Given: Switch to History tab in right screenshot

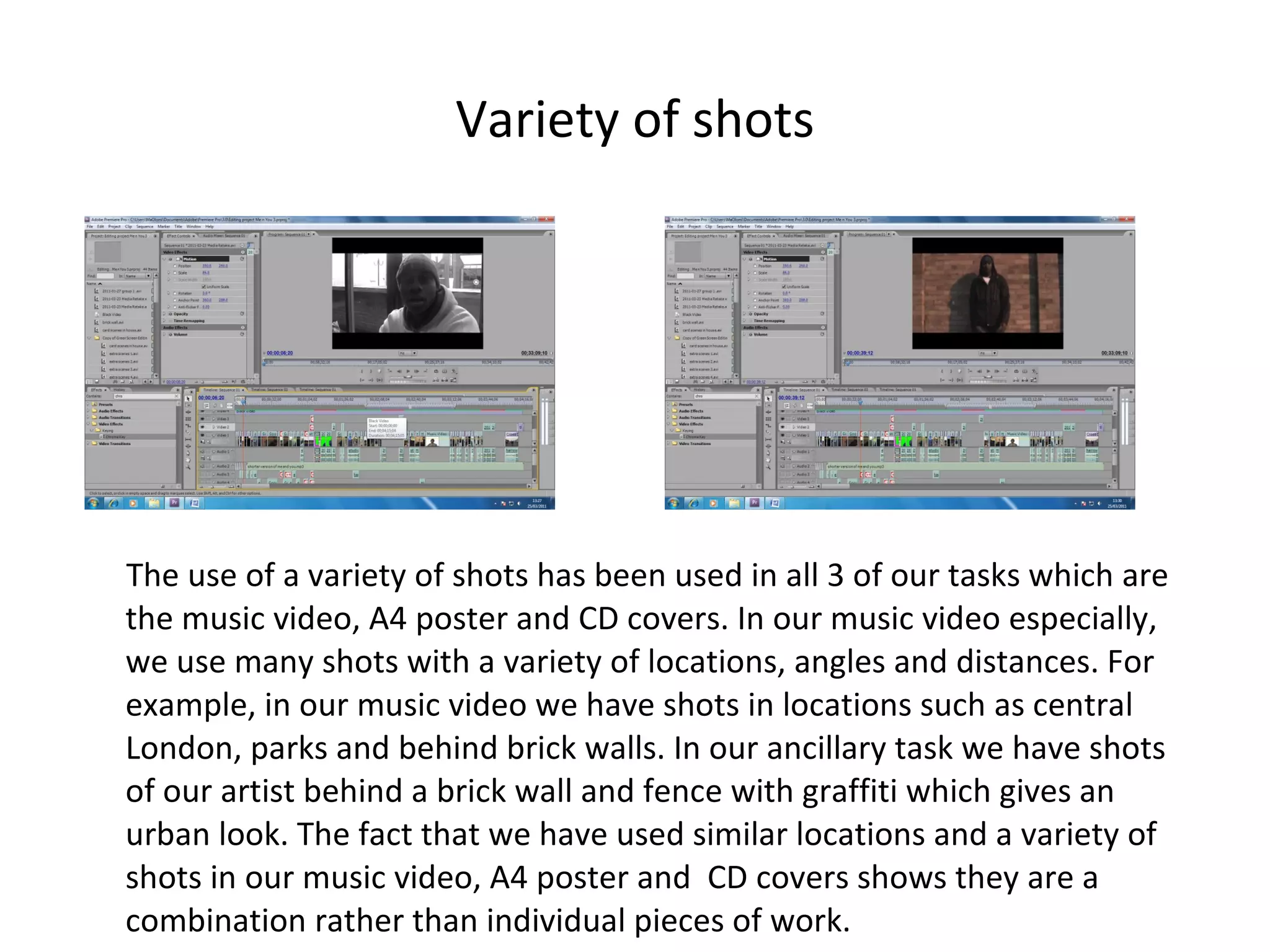Looking at the screenshot, I should pos(699,390).
